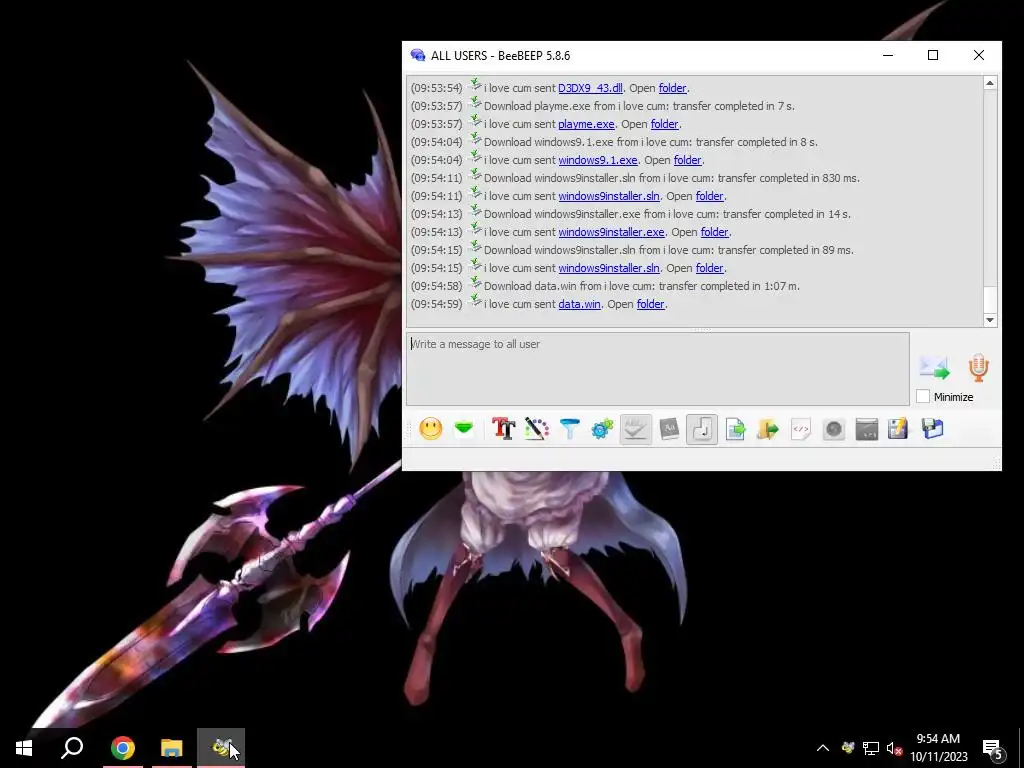
Task: Launch Google Chrome from the taskbar
Action: point(122,748)
